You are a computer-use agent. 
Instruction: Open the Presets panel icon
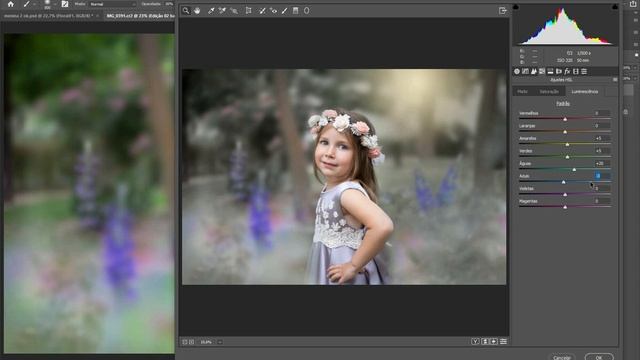pos(584,71)
